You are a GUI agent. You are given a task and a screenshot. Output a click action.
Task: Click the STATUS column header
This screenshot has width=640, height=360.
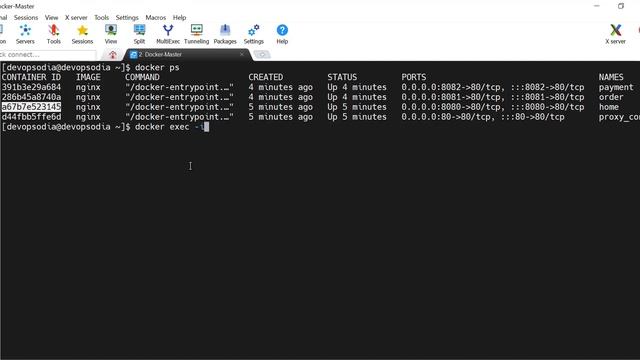click(x=342, y=77)
